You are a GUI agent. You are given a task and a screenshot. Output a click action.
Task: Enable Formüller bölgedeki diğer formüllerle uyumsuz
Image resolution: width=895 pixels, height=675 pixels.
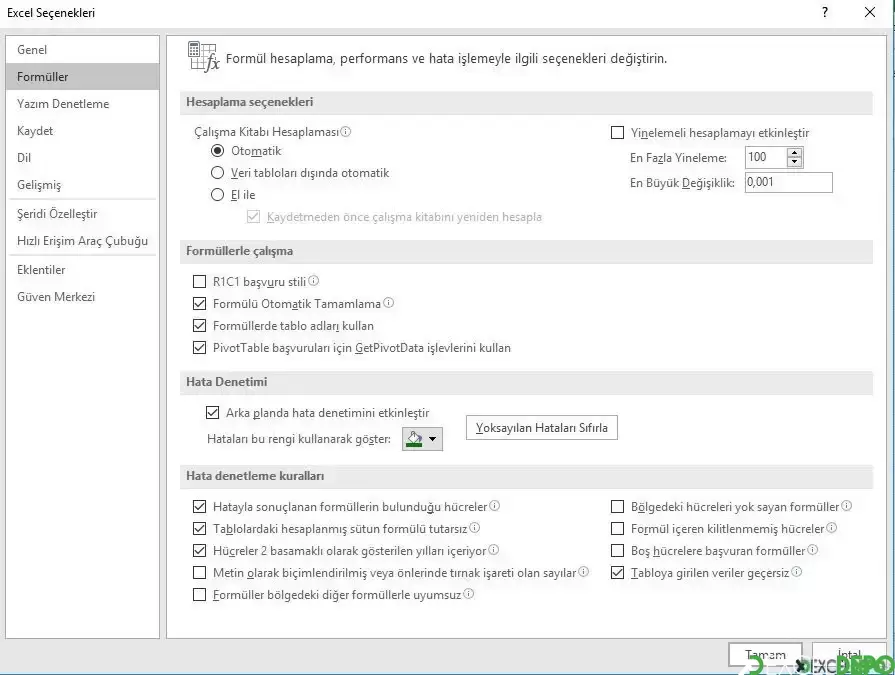point(199,595)
